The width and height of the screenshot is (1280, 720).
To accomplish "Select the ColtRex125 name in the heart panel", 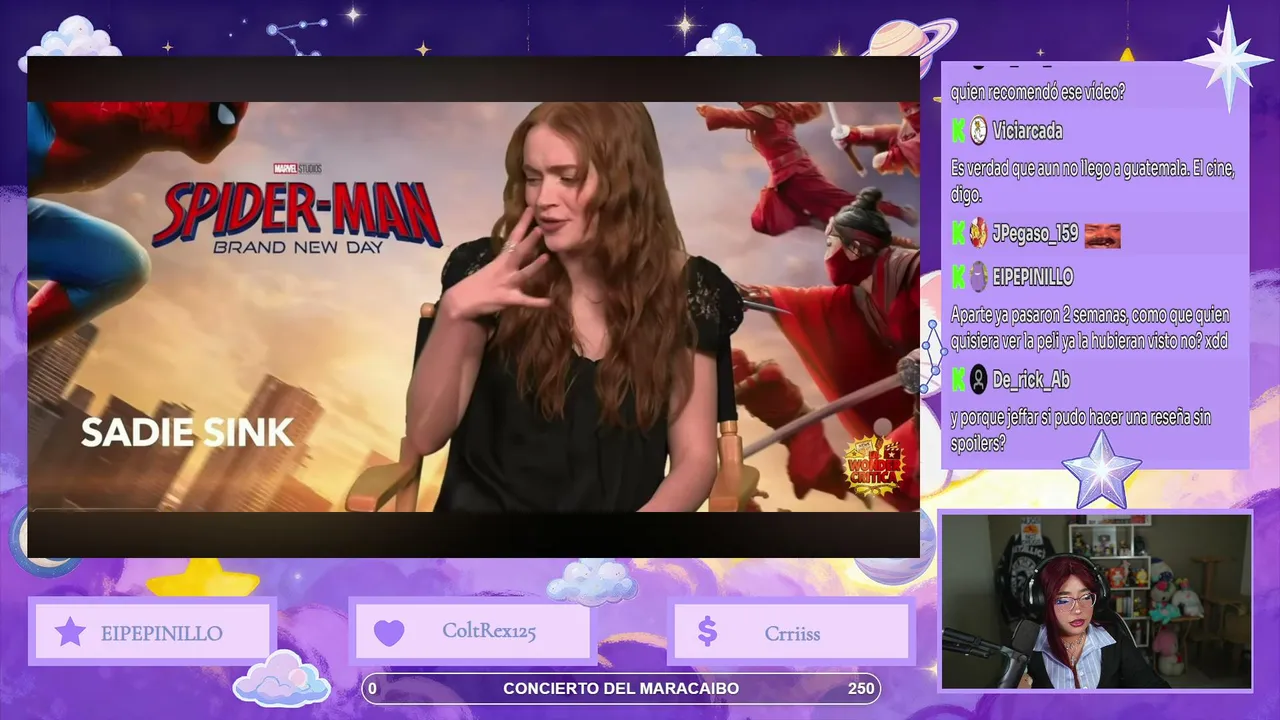I will [x=488, y=632].
